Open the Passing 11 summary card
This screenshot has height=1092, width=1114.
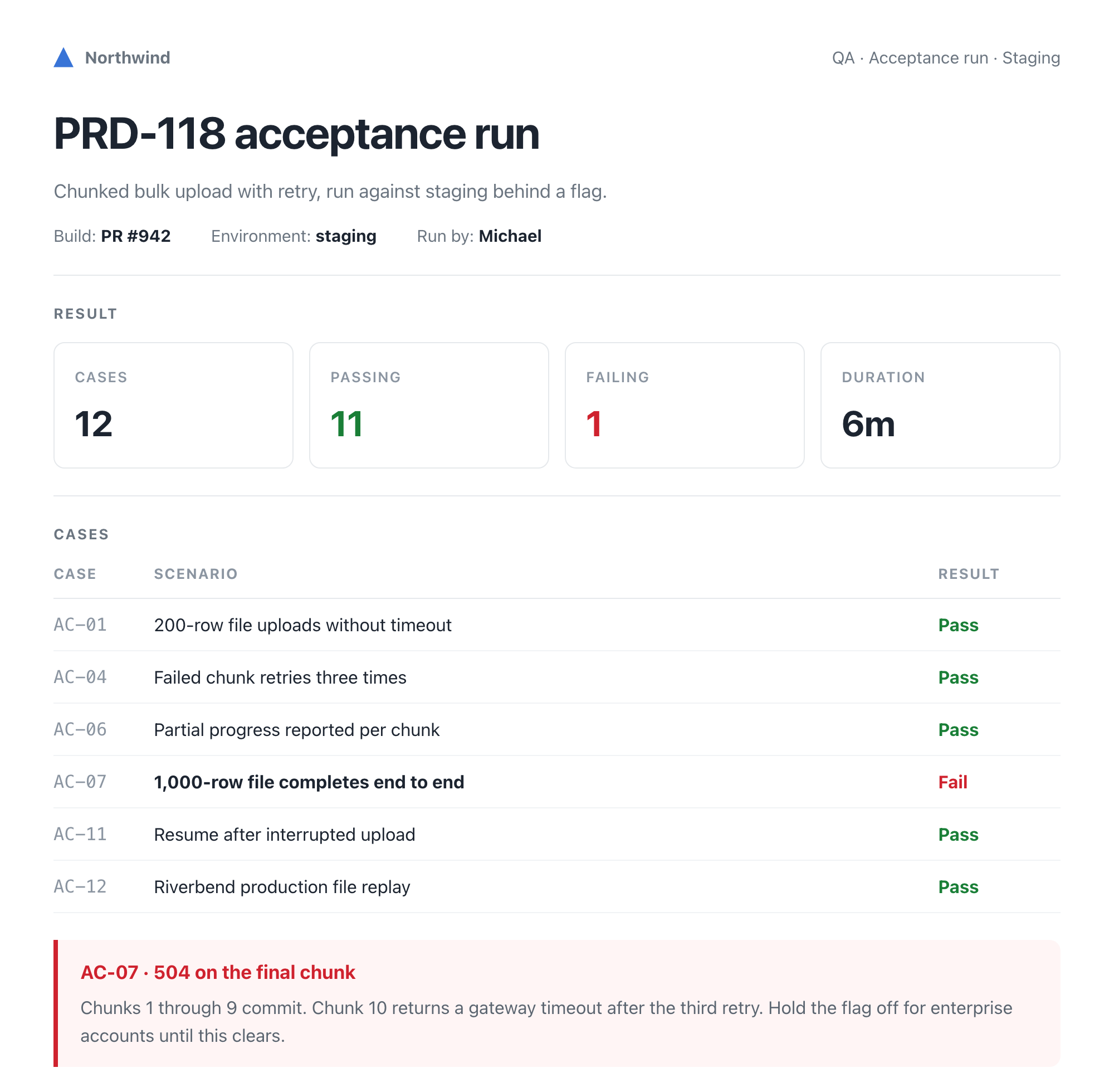429,406
